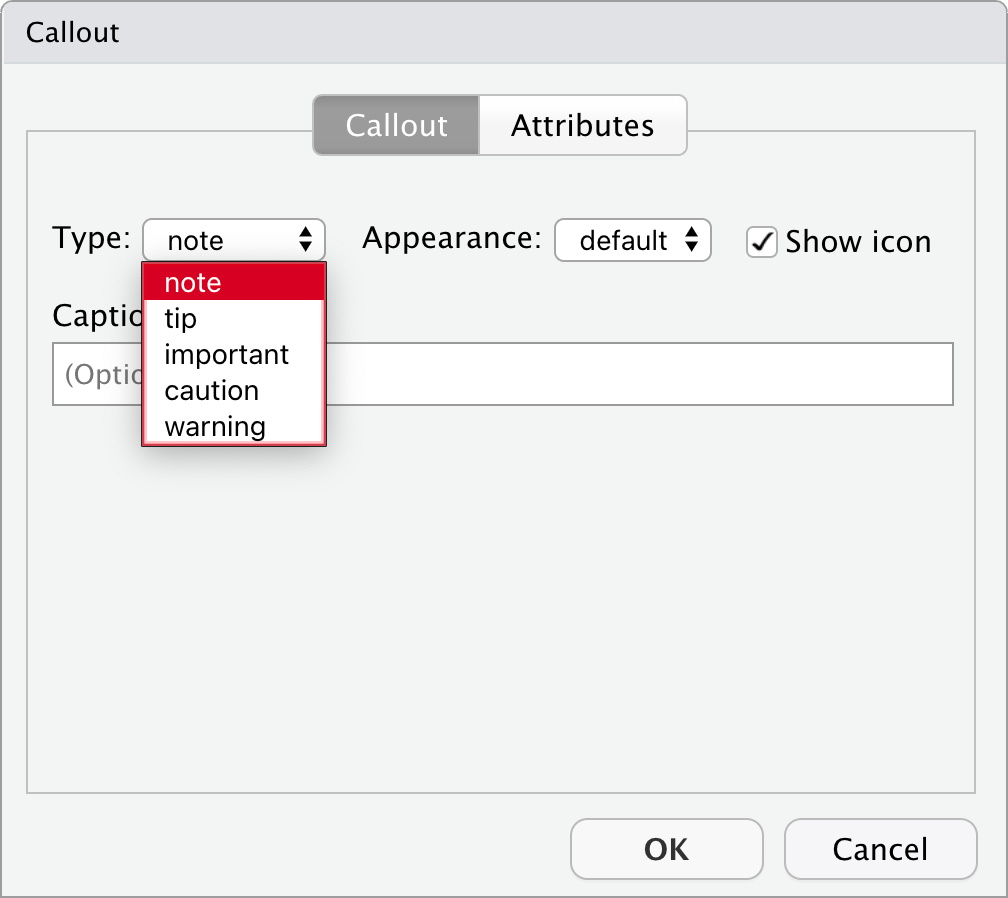Screen dimensions: 1008x898
Task: Open the Appearance dropdown
Action: coord(632,241)
